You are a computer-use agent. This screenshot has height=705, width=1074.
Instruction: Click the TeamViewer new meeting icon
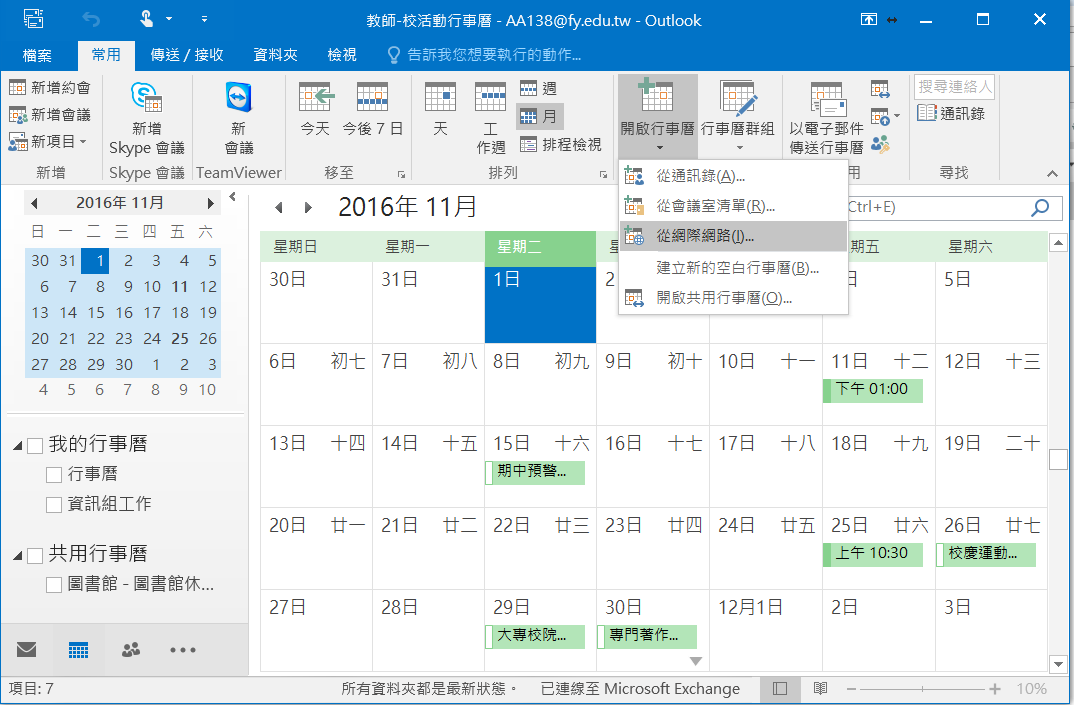(x=239, y=97)
